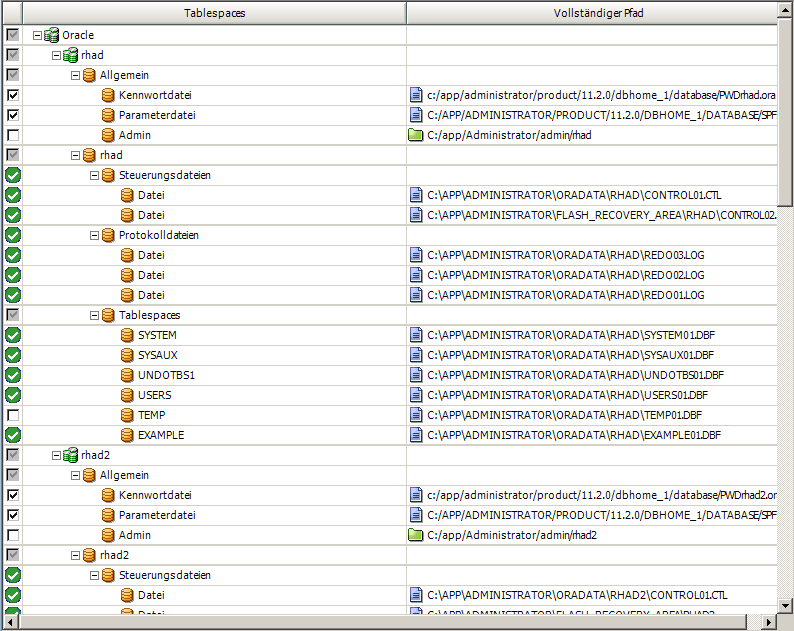
Task: Uncheck the Kennwortdatei checkbox under rhad2
Action: [x=13, y=495]
